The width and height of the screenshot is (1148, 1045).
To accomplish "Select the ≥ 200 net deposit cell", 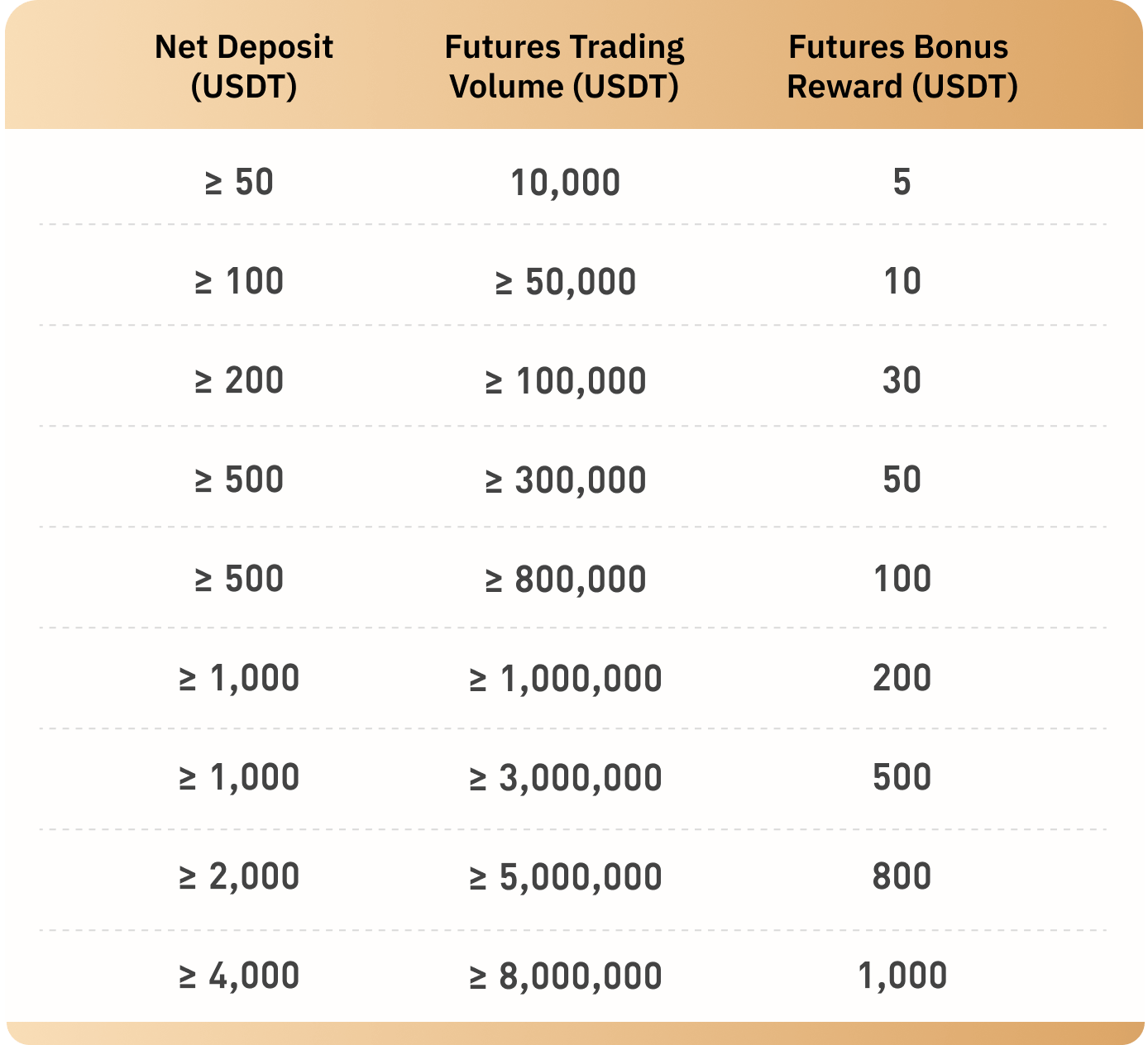I will click(x=239, y=380).
